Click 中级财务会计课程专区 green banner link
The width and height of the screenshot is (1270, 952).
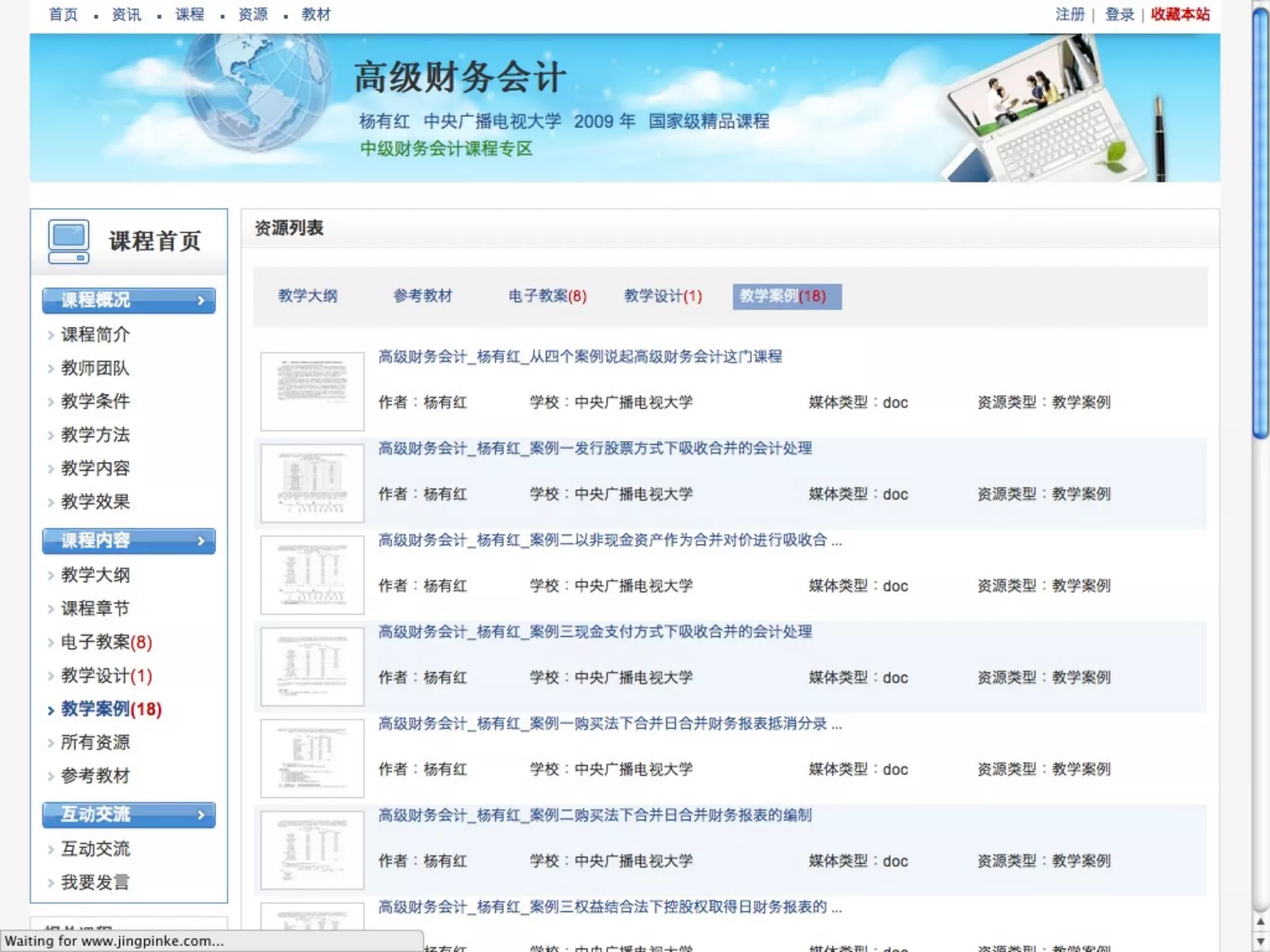click(446, 149)
